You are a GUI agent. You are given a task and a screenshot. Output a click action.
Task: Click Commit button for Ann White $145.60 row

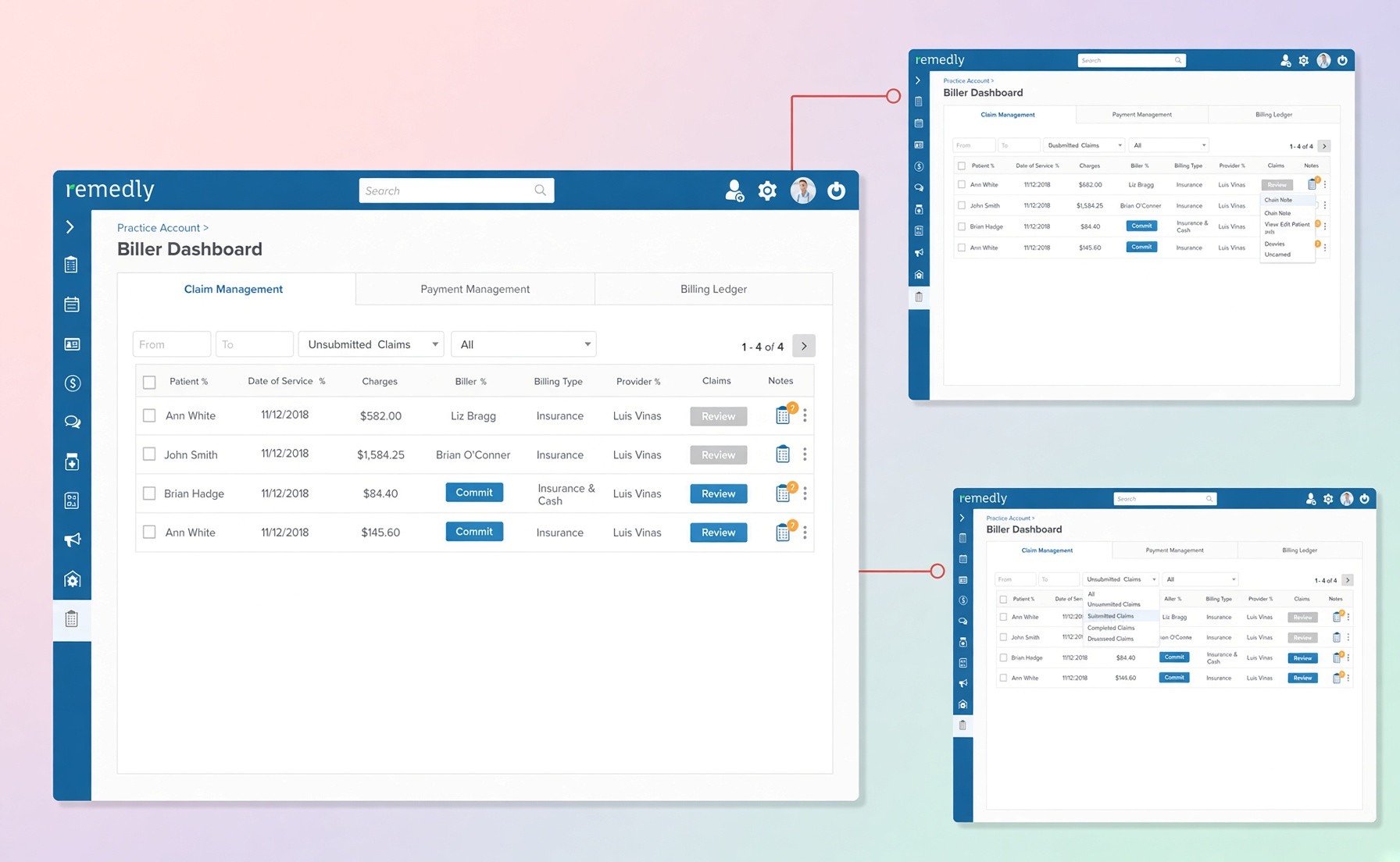pyautogui.click(x=474, y=532)
